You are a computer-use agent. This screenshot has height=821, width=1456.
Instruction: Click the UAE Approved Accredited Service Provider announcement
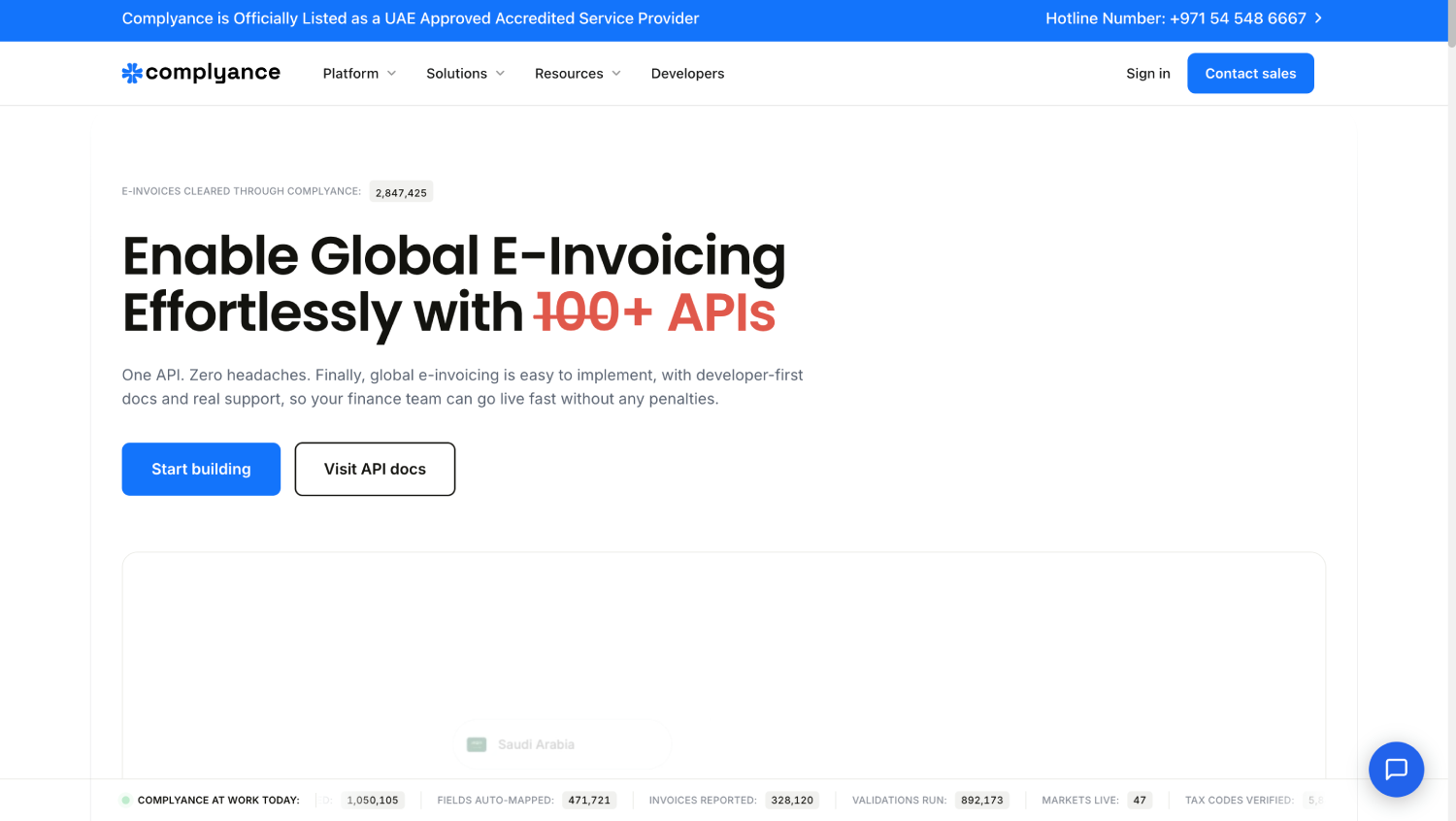click(x=411, y=18)
